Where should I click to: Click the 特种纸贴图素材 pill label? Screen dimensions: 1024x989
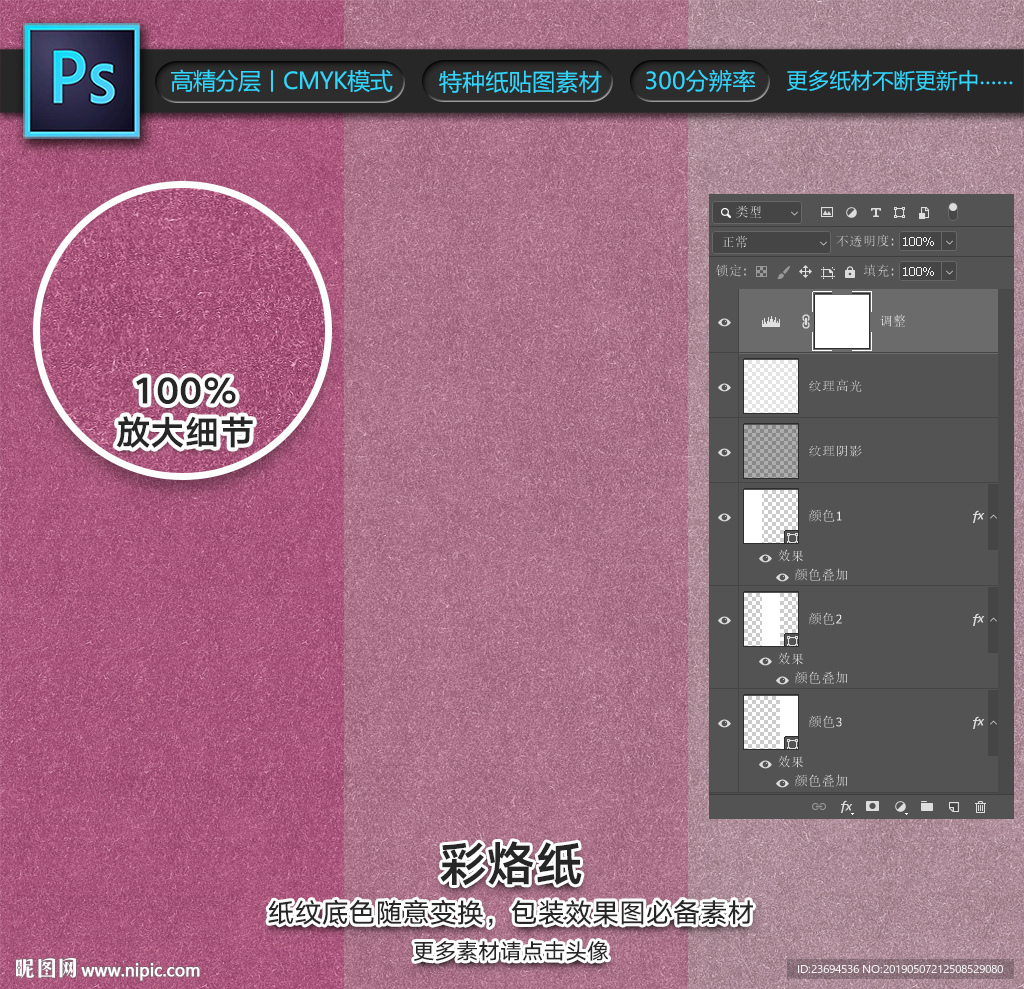point(519,82)
